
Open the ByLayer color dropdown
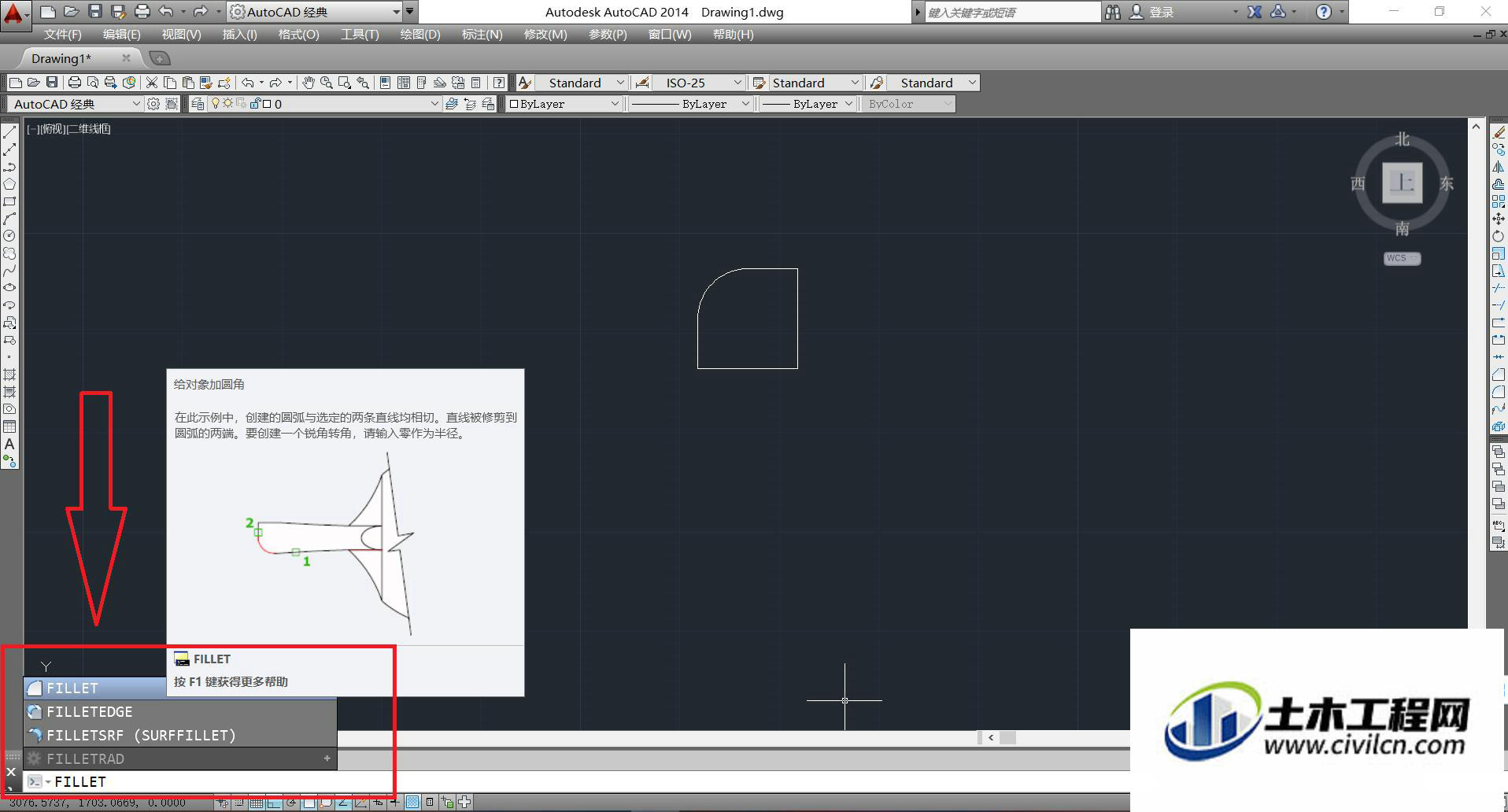(564, 104)
